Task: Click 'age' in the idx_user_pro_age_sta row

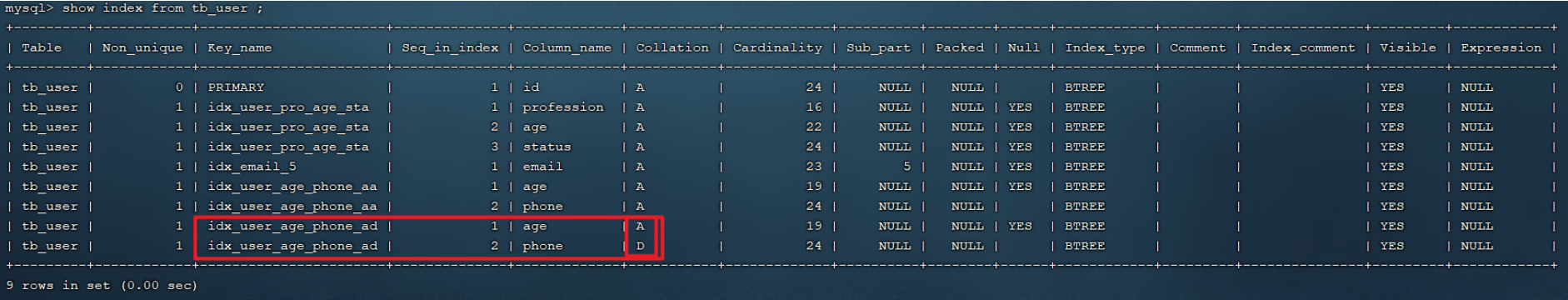Action: click(x=535, y=127)
